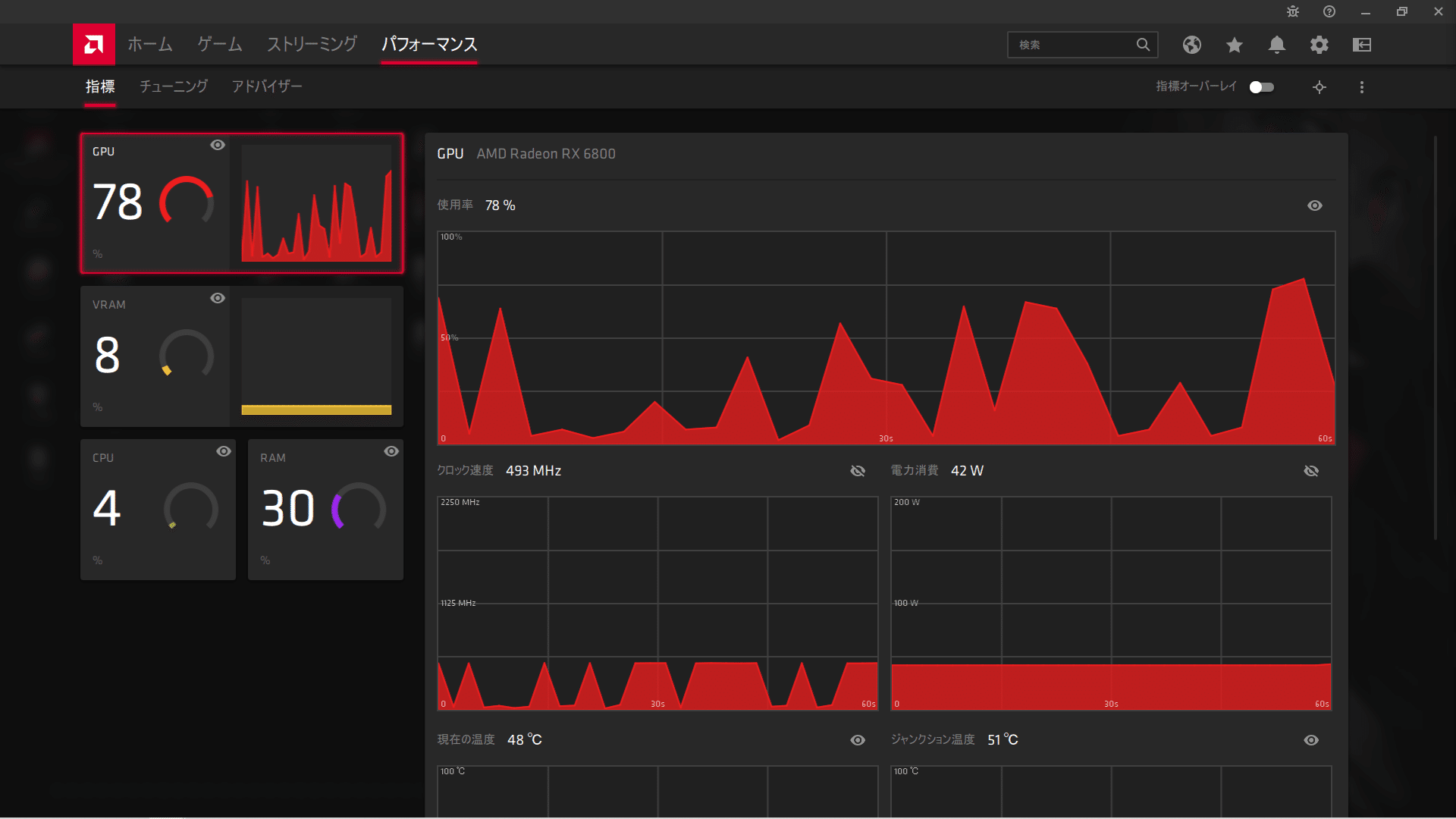Open the bug report icon

pos(1293,11)
